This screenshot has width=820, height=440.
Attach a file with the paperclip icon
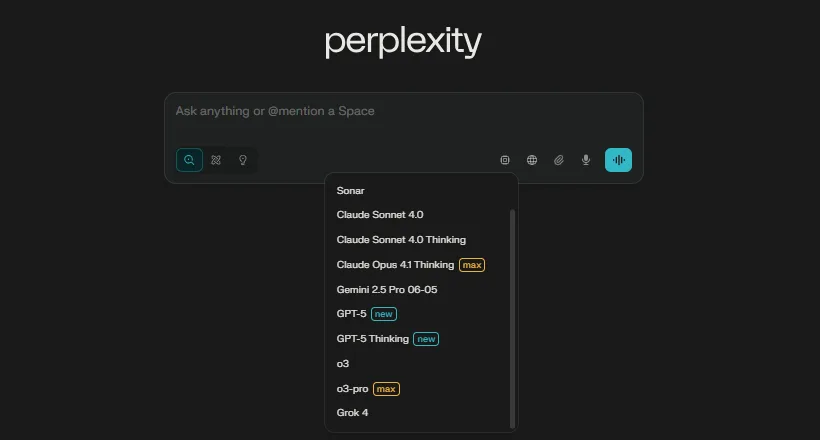[x=559, y=160]
